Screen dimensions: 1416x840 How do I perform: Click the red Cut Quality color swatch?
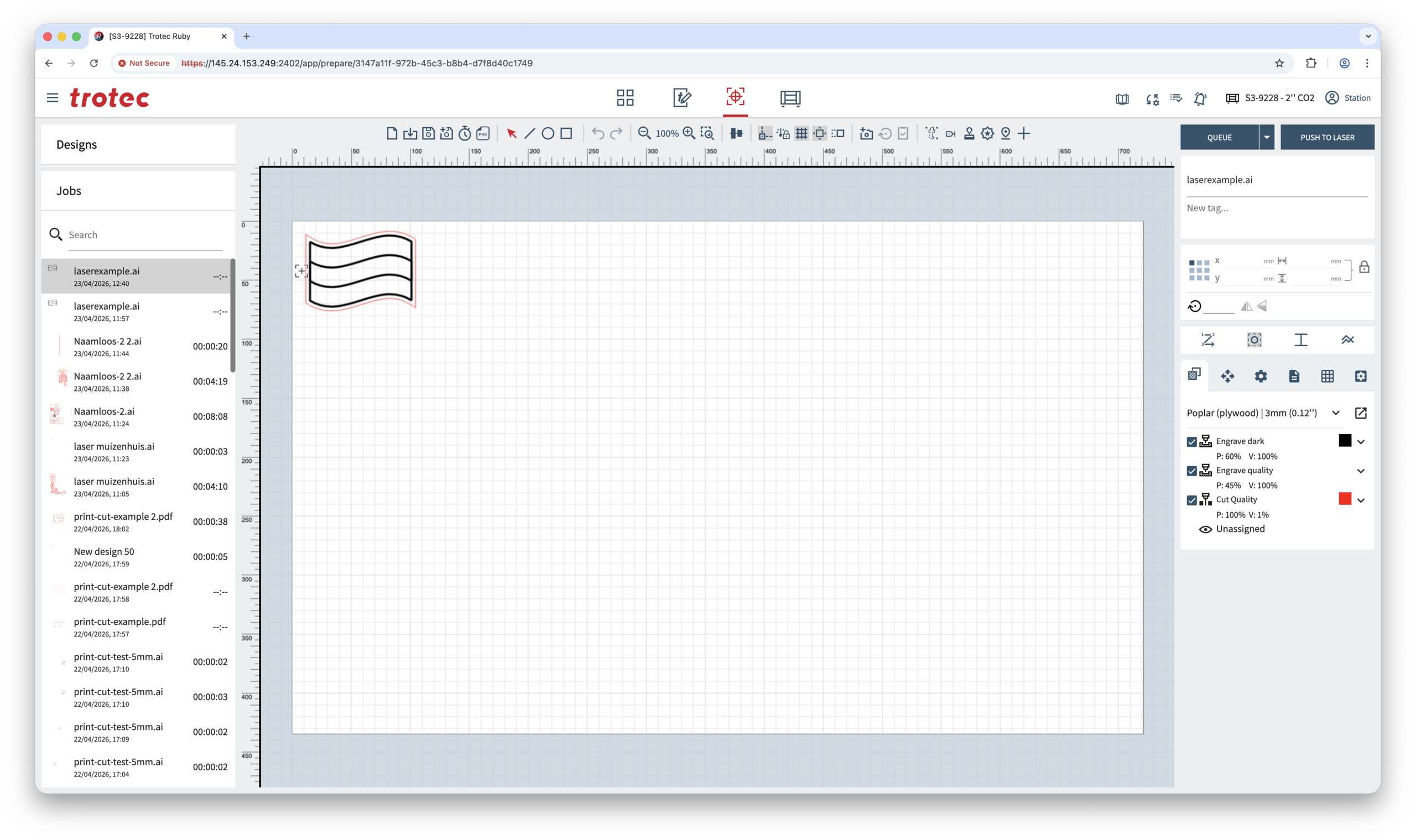pyautogui.click(x=1345, y=499)
